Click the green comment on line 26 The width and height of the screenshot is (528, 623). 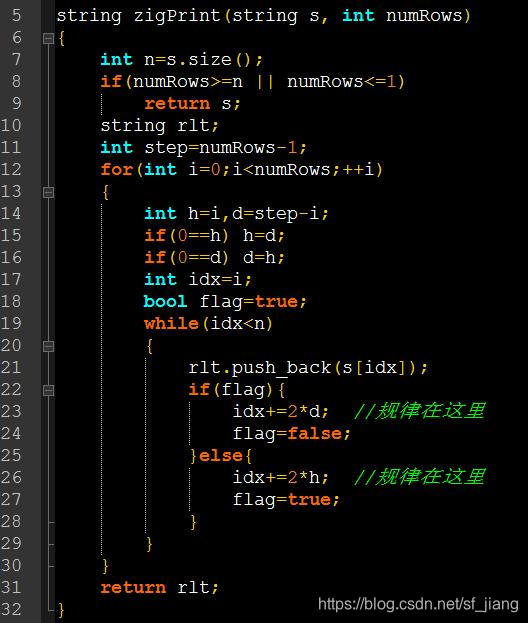(x=420, y=476)
